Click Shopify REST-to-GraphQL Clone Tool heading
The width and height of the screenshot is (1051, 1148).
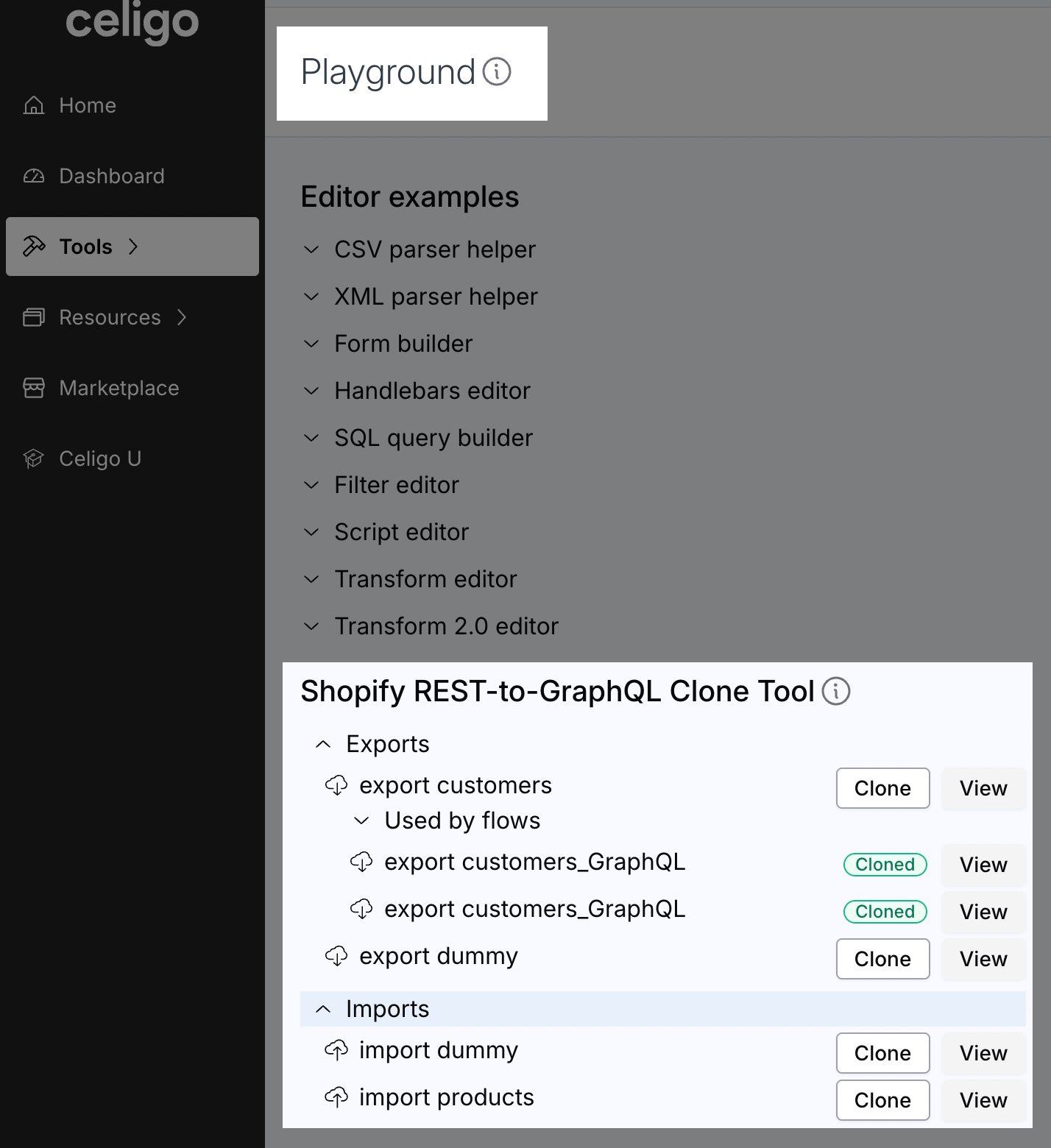click(x=558, y=691)
